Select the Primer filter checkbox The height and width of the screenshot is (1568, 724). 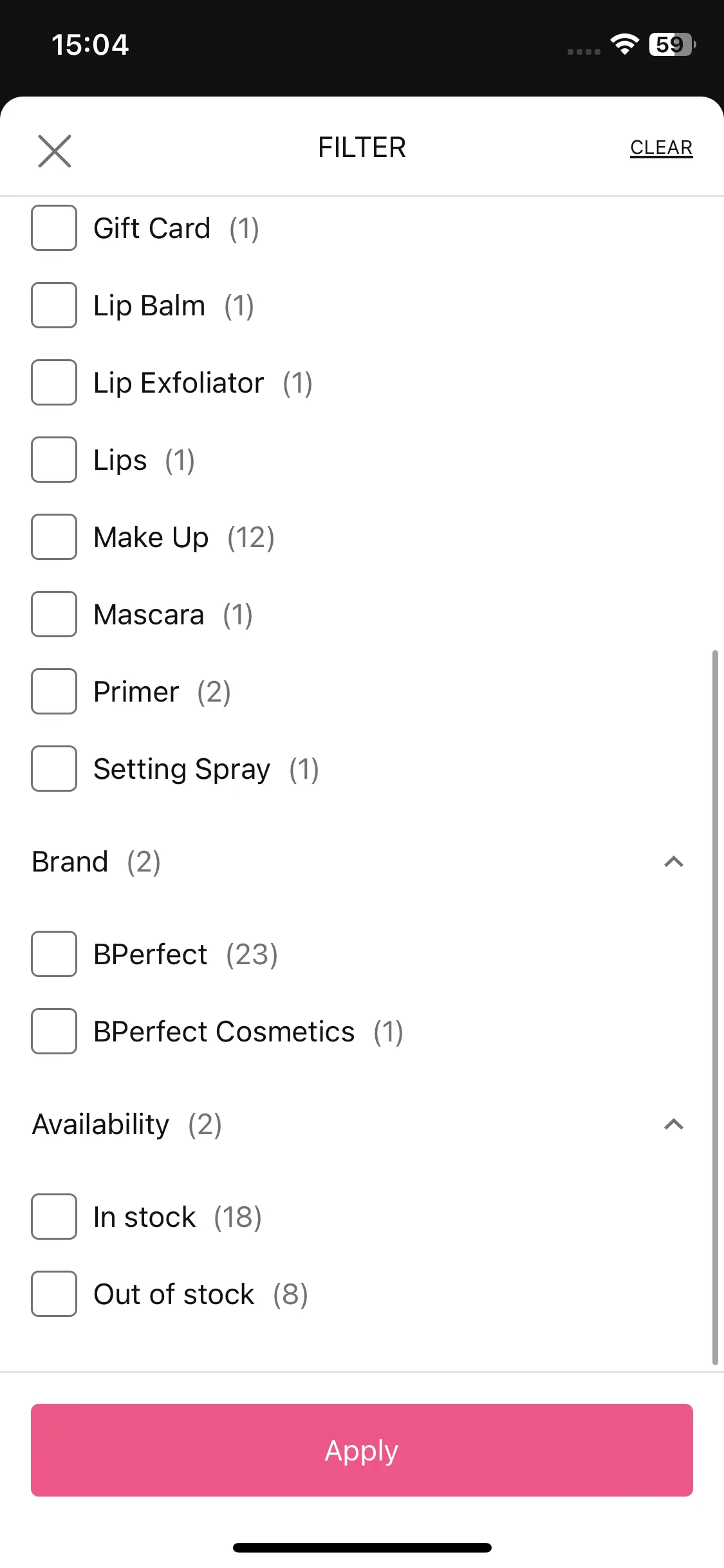tap(54, 691)
